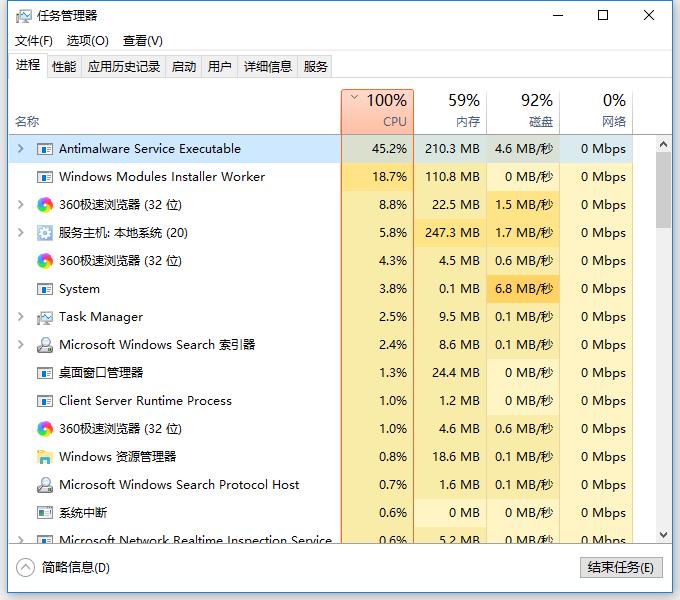Screen dimensions: 680x600
Task: Switch to the 启动 tab
Action: click(183, 67)
